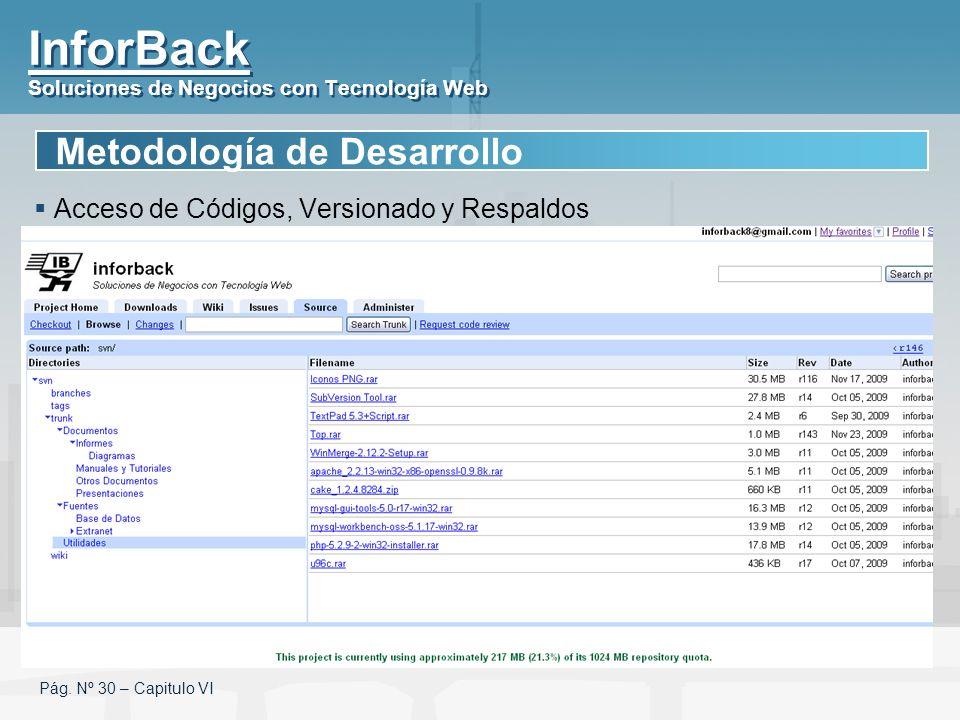Open the Wiki tab
Image resolution: width=960 pixels, height=720 pixels.
pos(212,307)
